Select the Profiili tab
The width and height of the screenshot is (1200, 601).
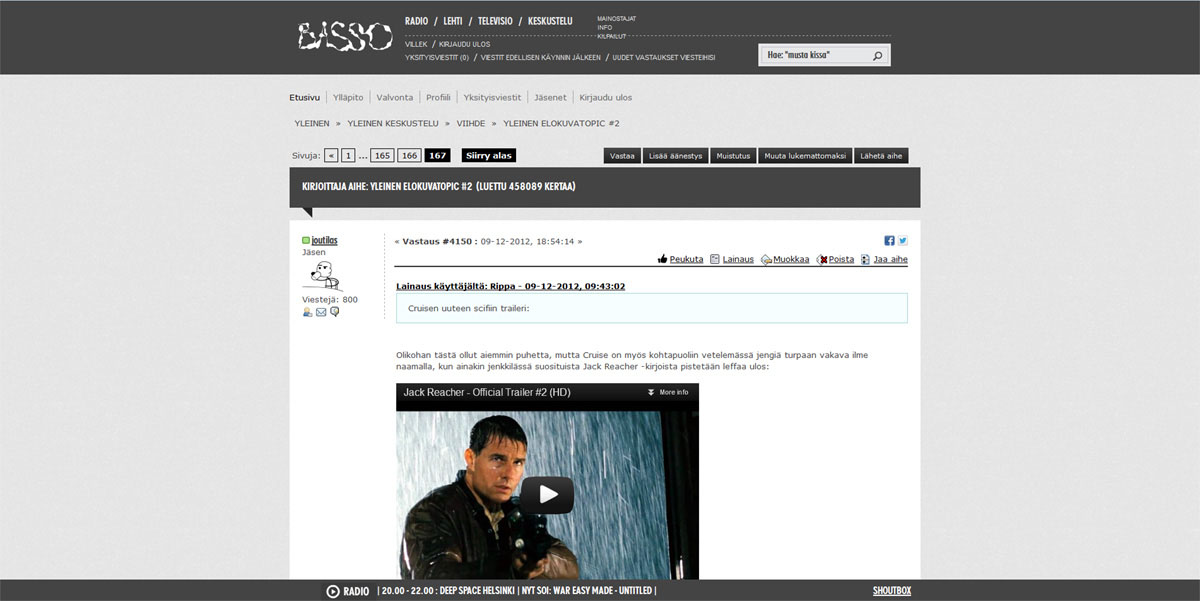(x=438, y=97)
